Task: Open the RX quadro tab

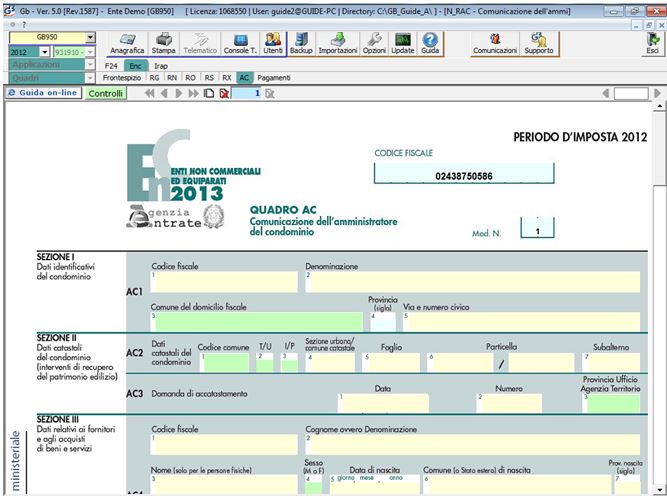Action: pyautogui.click(x=227, y=78)
